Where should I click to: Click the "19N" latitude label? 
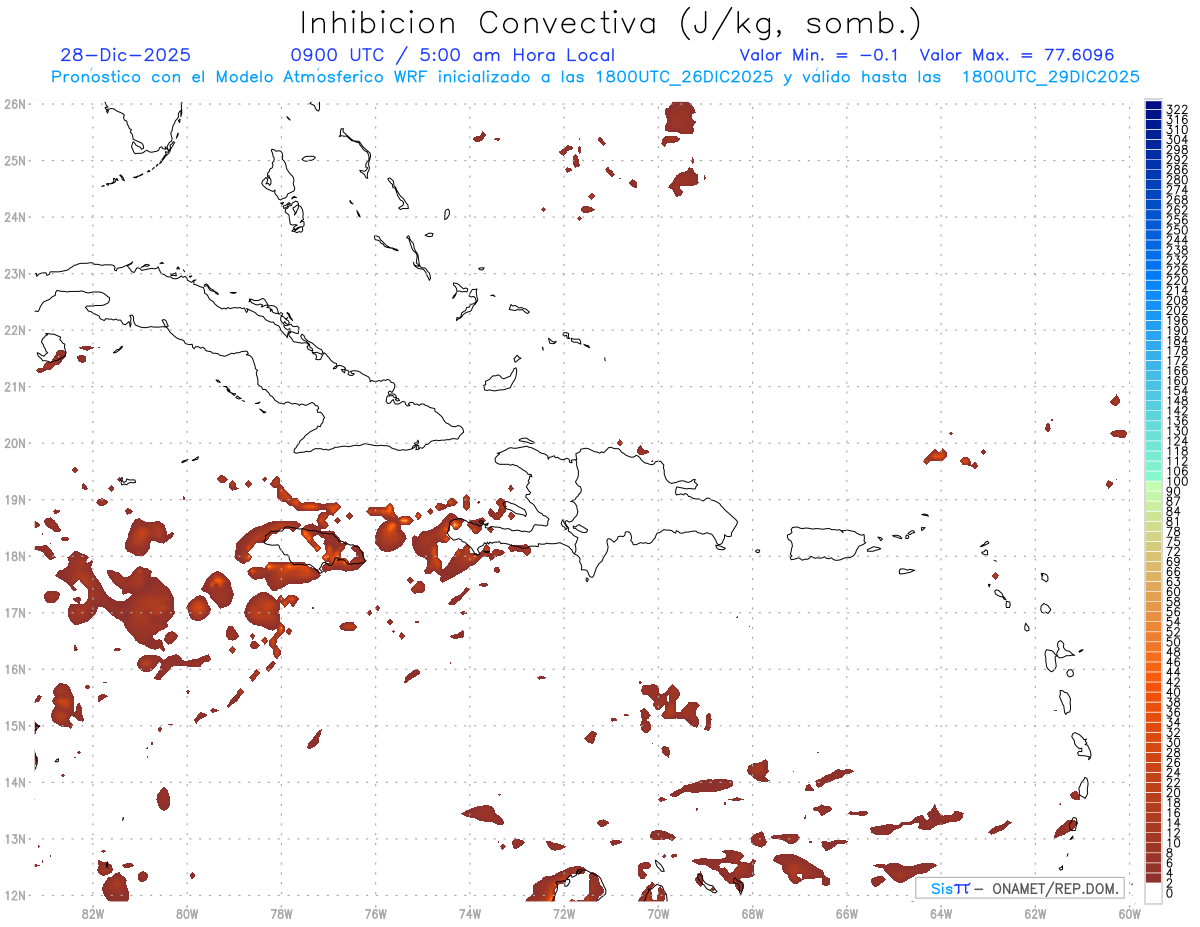coord(15,499)
